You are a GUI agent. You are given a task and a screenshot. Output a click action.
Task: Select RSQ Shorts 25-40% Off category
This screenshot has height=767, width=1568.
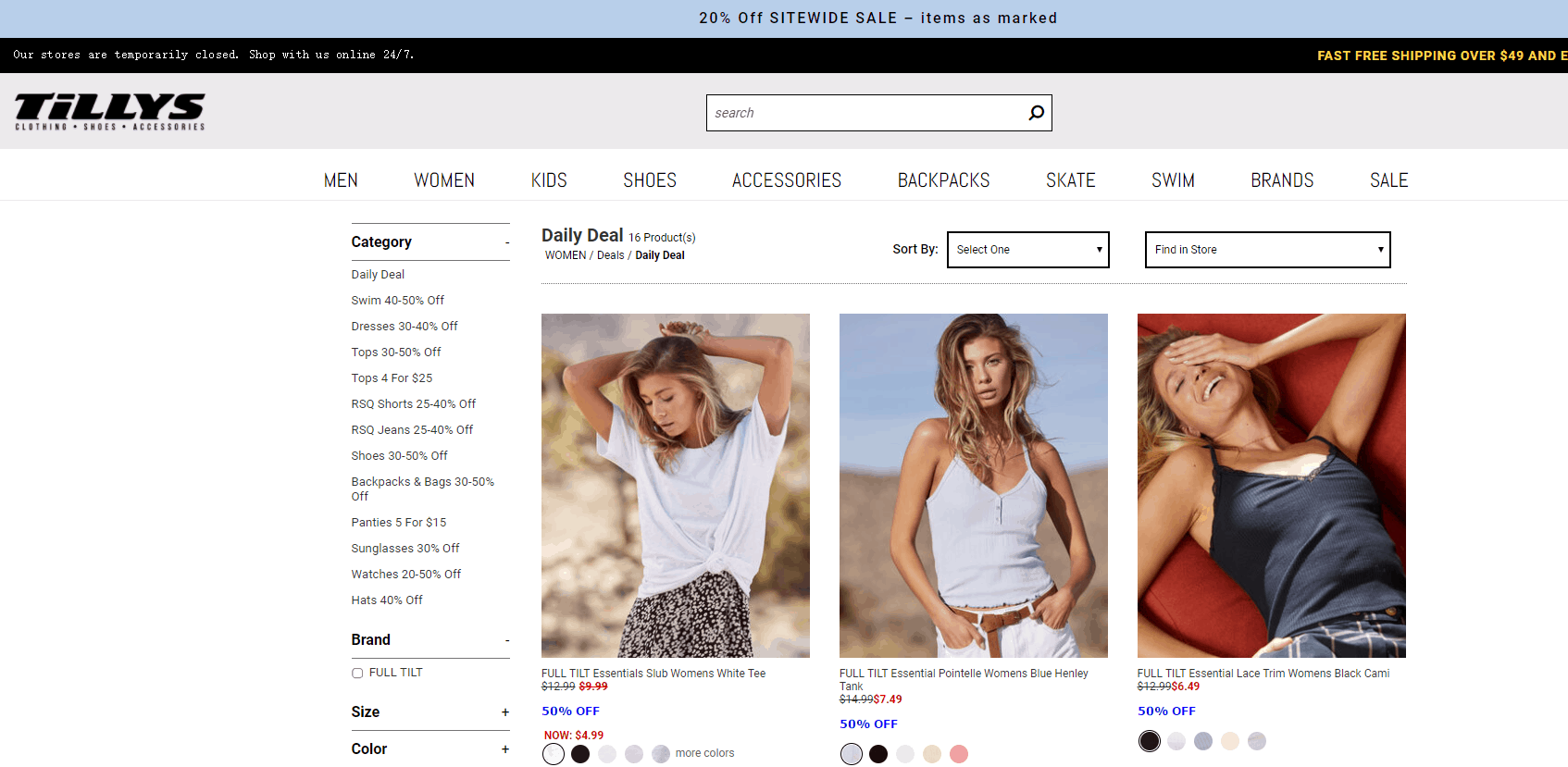click(x=414, y=404)
